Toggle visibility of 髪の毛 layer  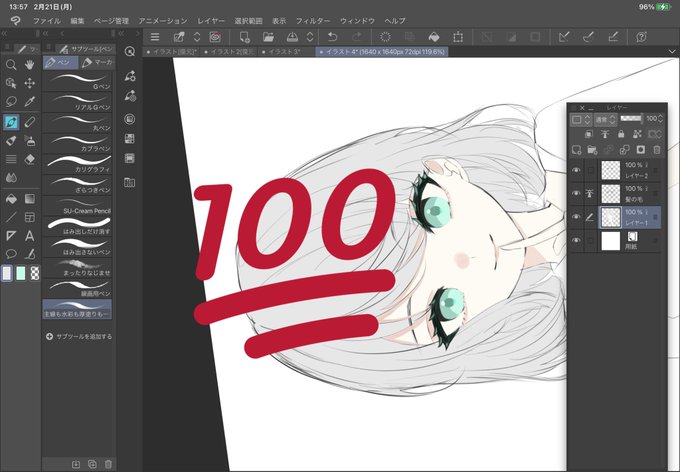click(576, 193)
